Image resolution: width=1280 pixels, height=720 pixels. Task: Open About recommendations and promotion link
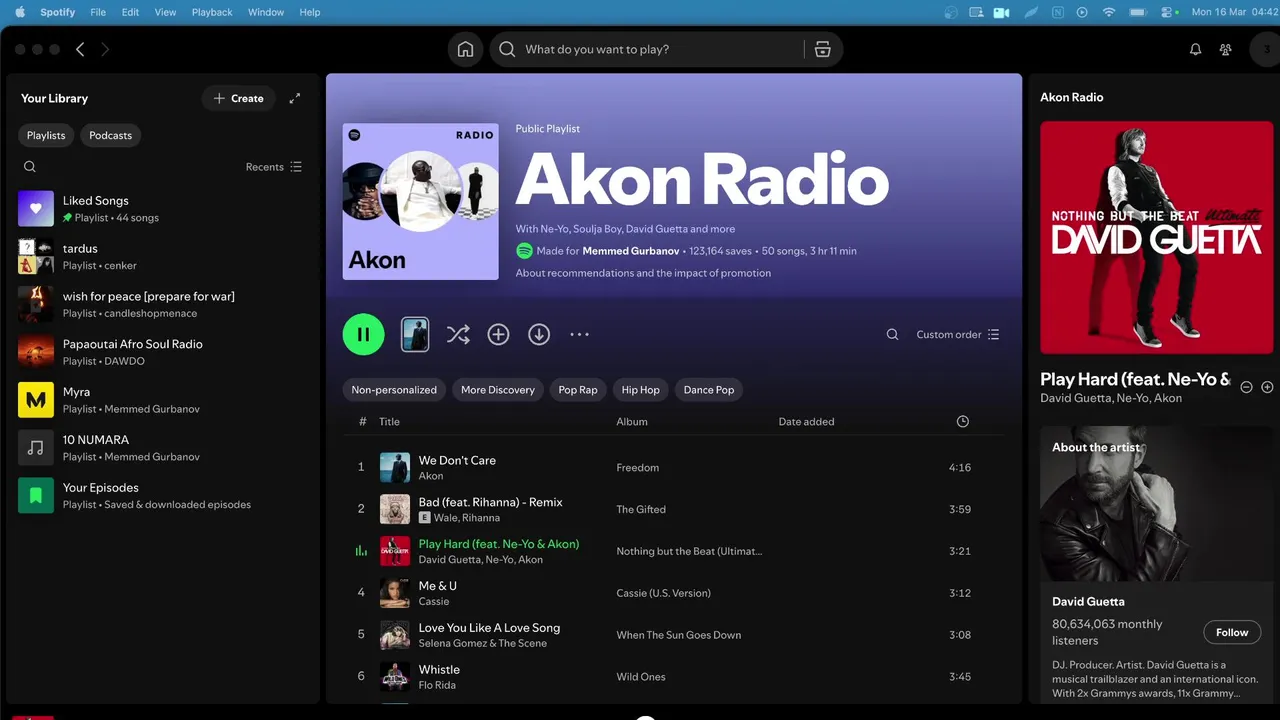click(x=643, y=273)
